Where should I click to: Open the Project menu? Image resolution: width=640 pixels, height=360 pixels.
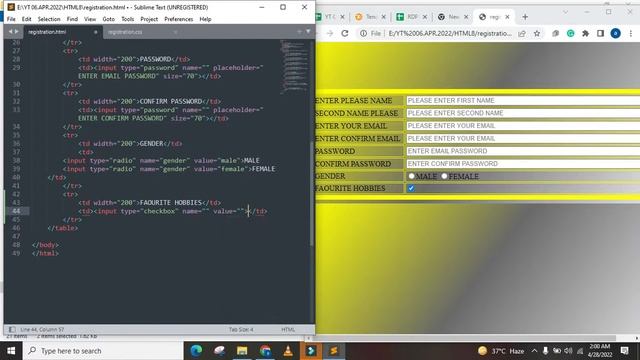pyautogui.click(x=149, y=19)
